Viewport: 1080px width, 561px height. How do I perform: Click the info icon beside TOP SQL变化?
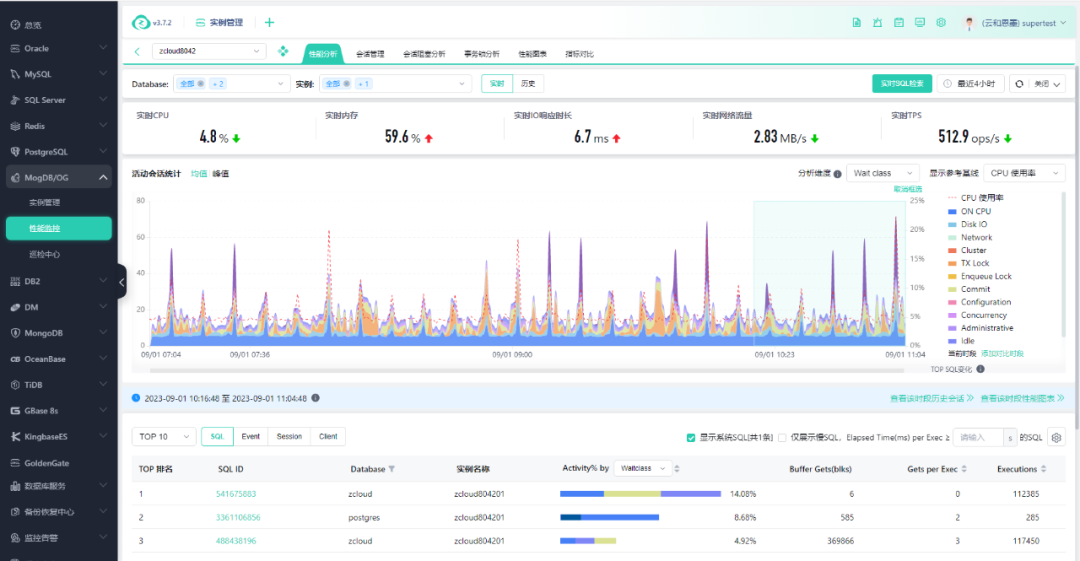click(980, 369)
